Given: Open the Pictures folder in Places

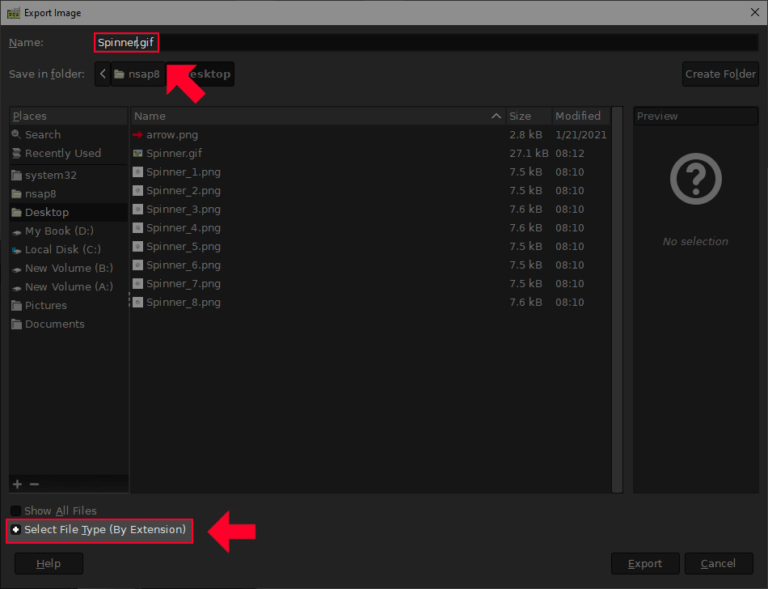Looking at the screenshot, I should pyautogui.click(x=46, y=306).
